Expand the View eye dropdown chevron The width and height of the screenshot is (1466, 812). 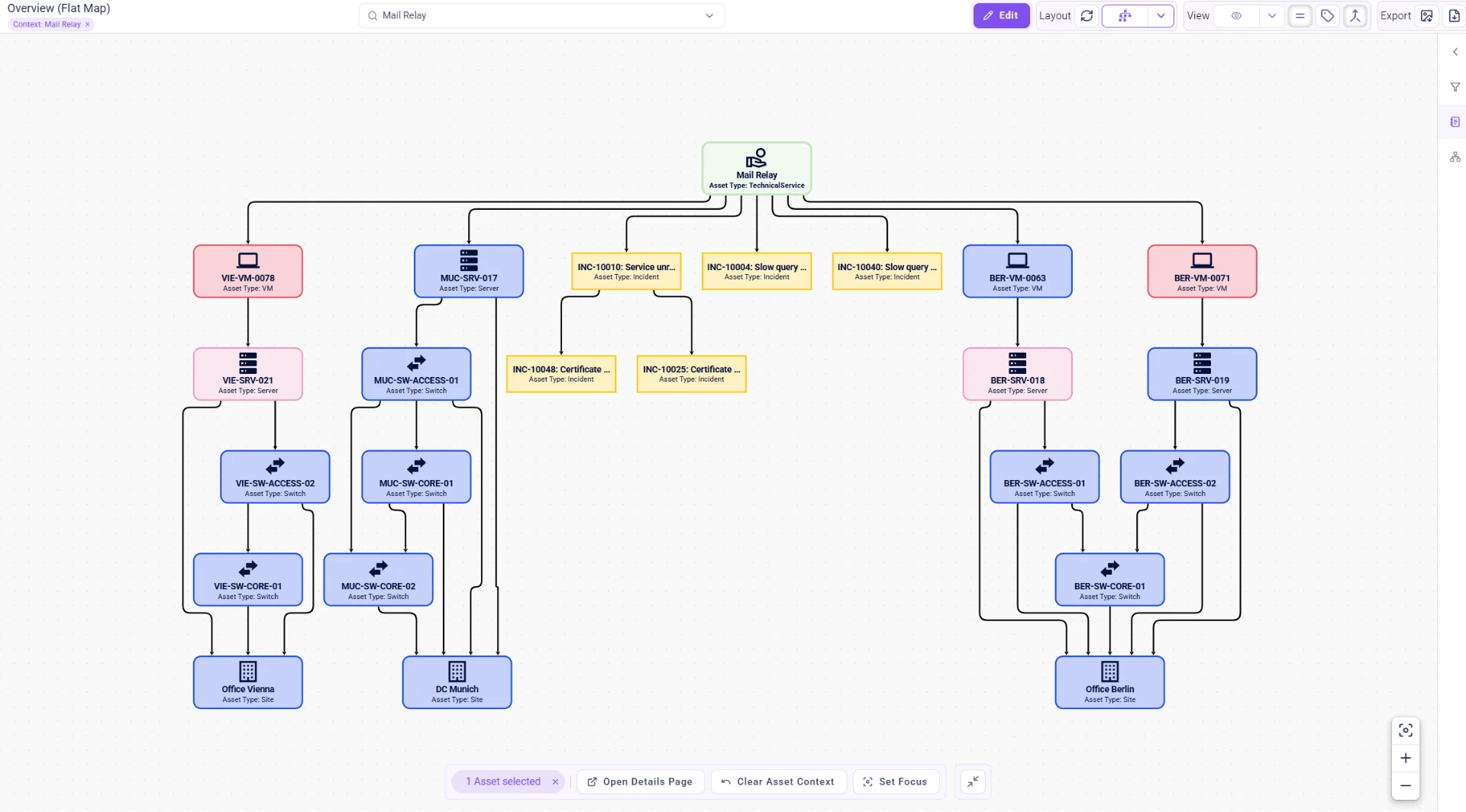(x=1271, y=15)
